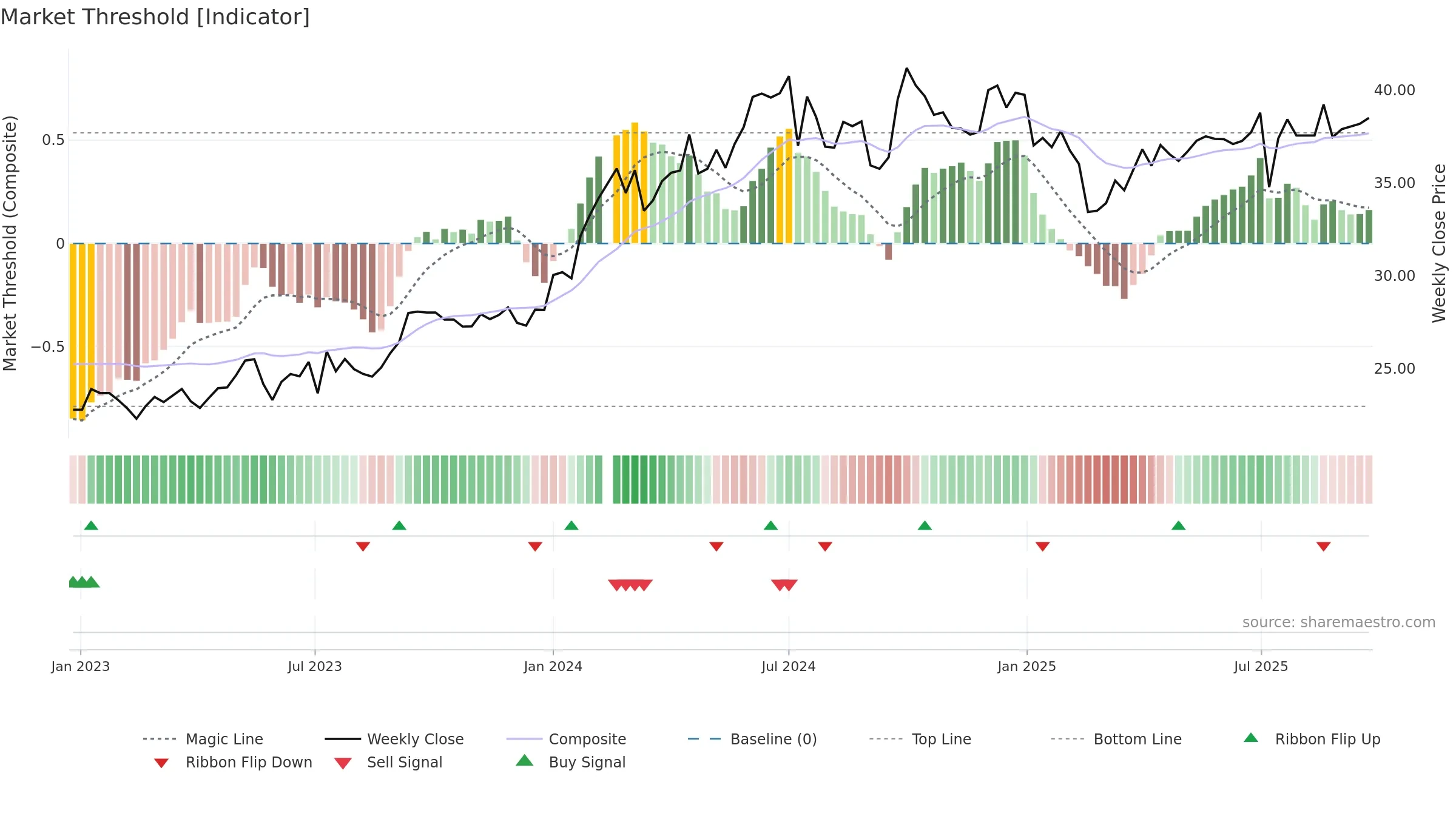Click the dark green ribbon segment near March 2024

click(x=635, y=479)
